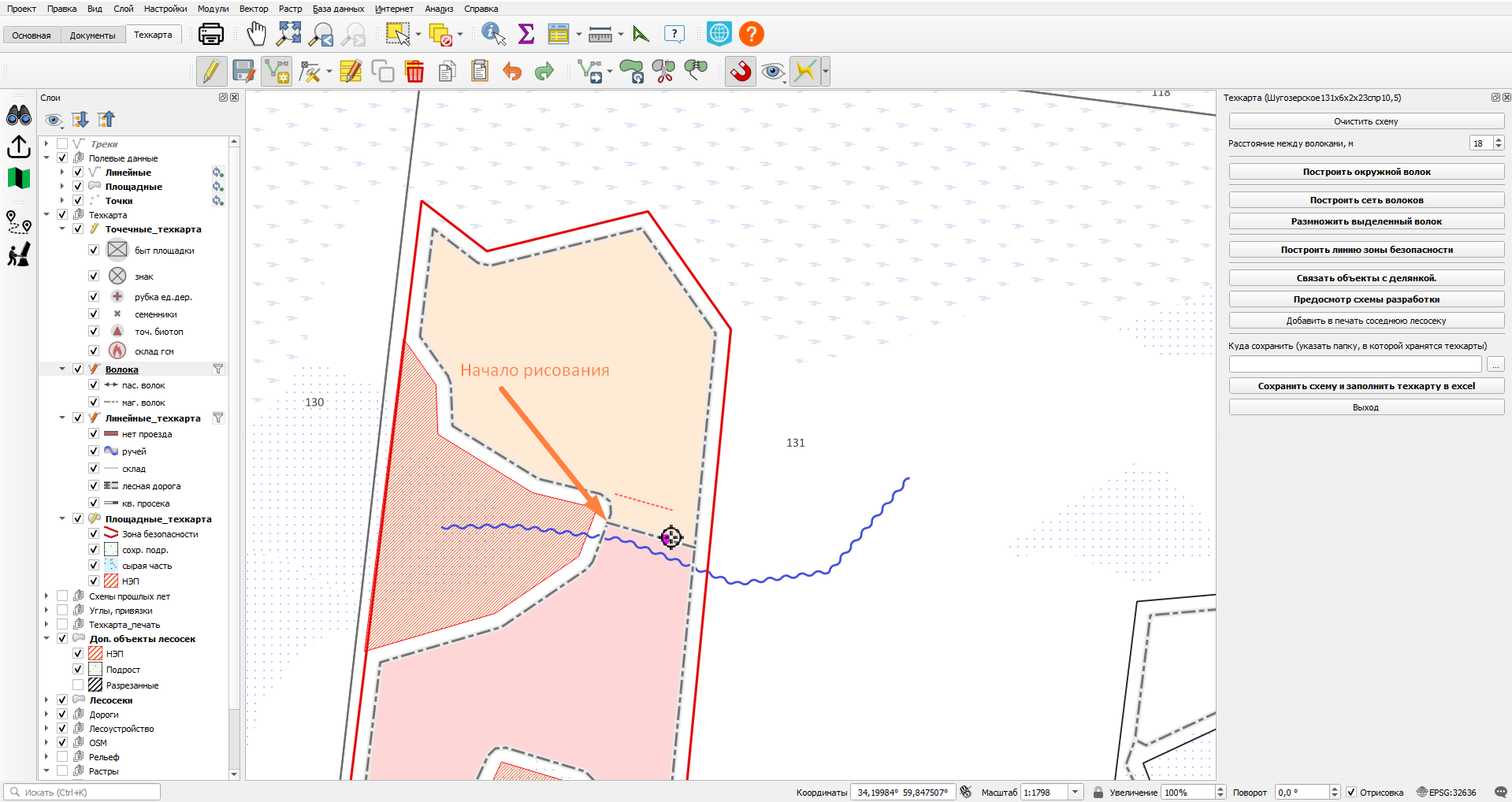Save layer edits icon
The image size is (1512, 802).
[x=244, y=72]
